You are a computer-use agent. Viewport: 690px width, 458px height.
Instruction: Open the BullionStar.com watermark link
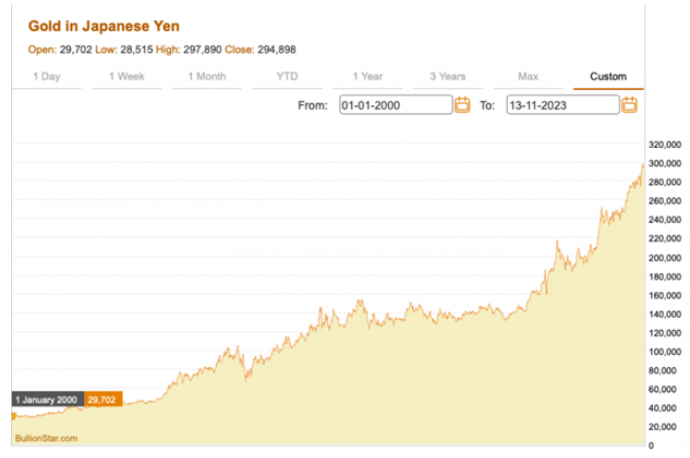point(45,437)
